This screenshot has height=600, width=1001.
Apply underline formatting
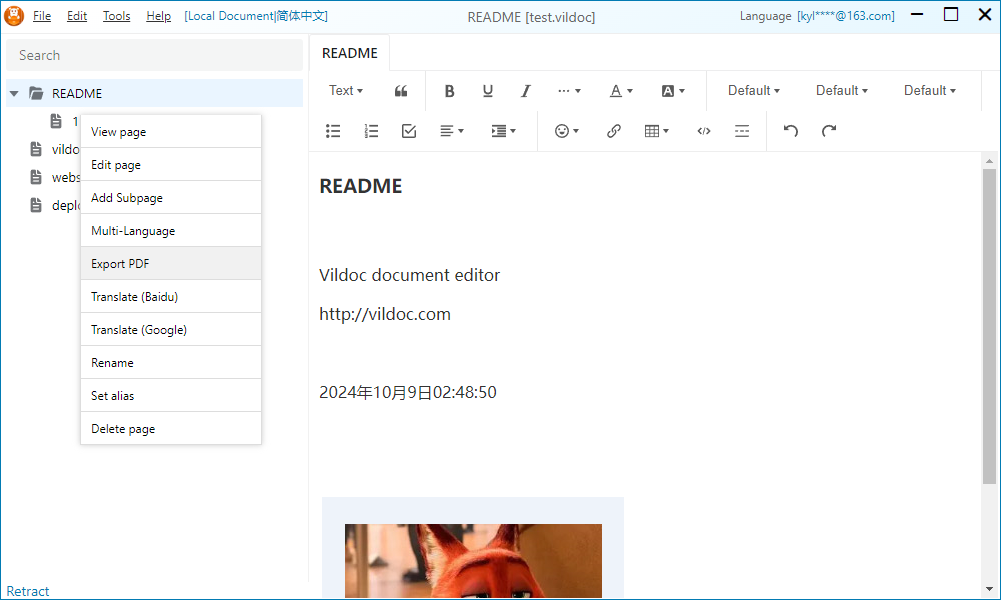point(488,91)
